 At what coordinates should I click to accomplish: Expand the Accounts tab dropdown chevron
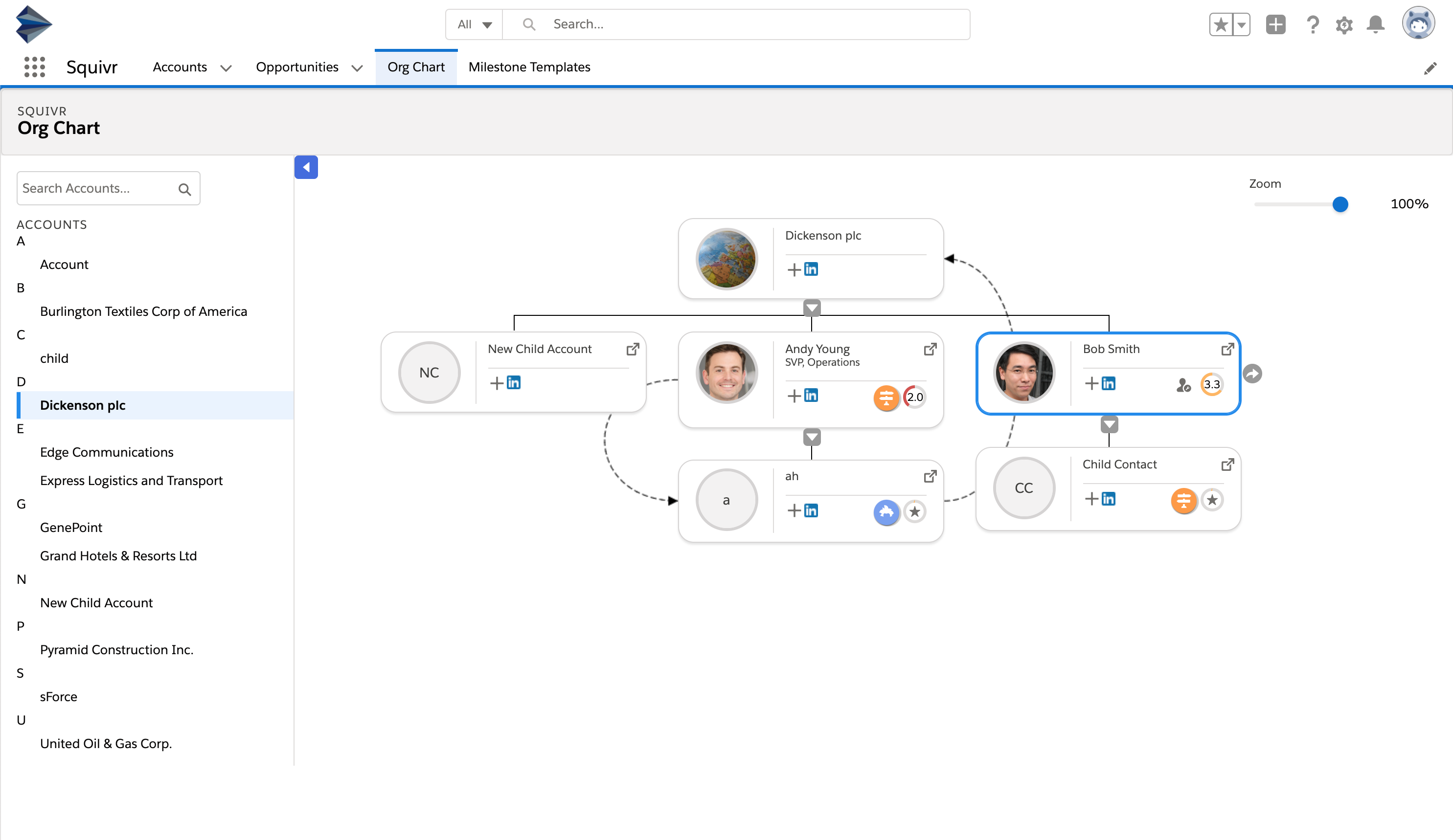(x=226, y=68)
